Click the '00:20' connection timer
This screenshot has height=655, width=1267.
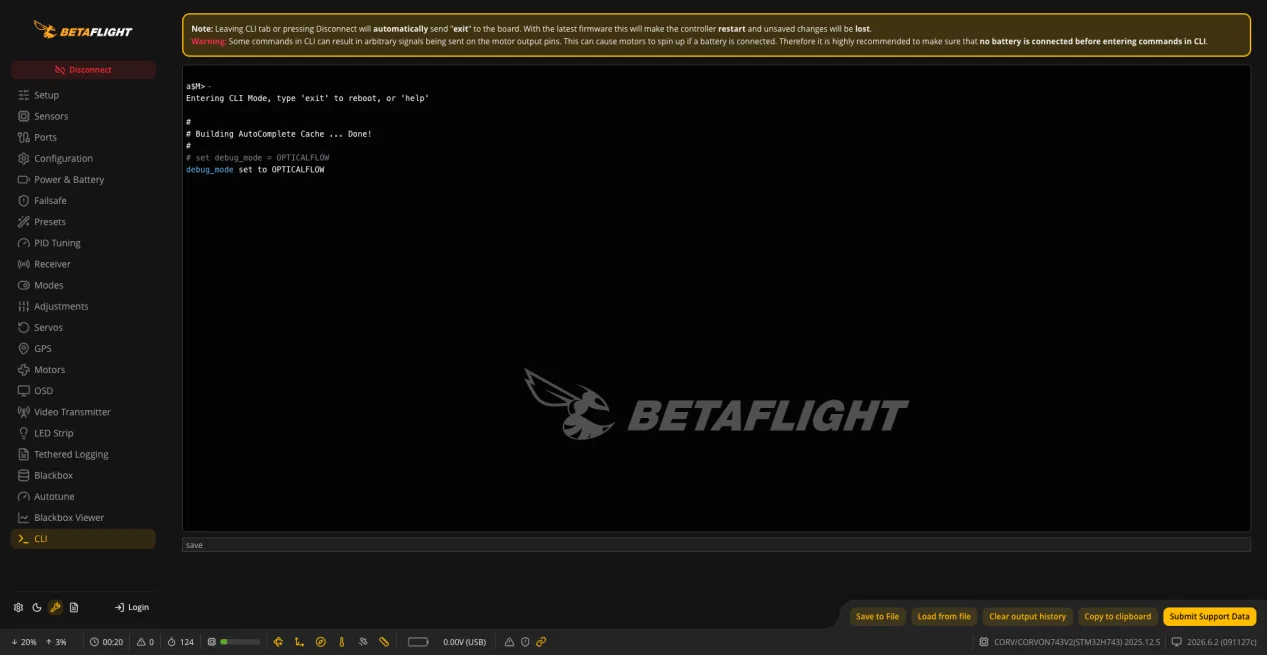[112, 642]
